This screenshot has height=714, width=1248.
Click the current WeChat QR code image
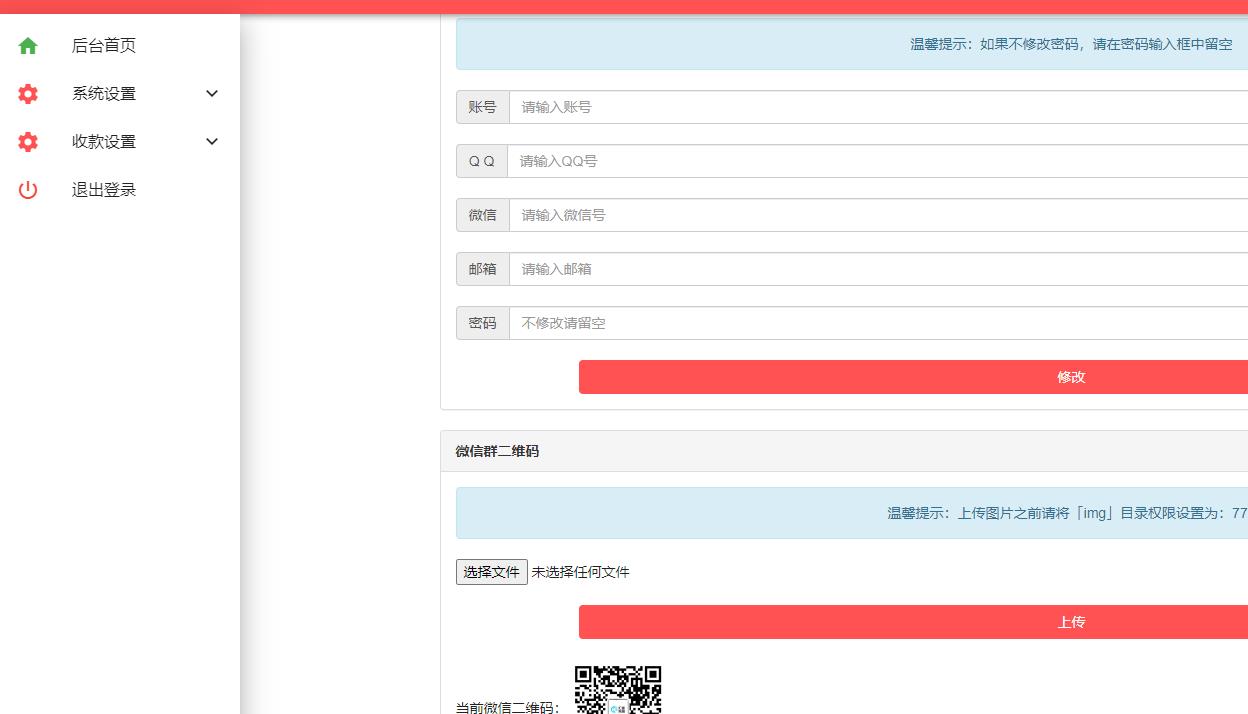(618, 690)
